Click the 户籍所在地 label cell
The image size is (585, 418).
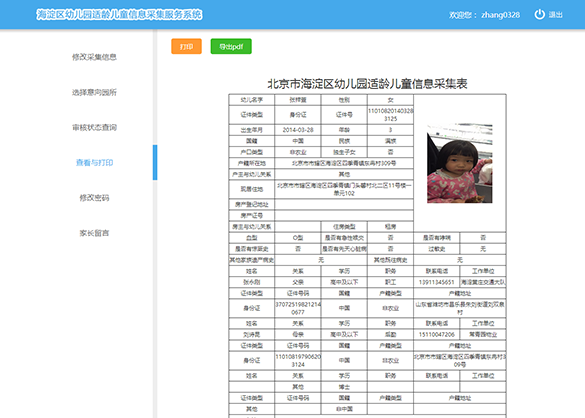pos(251,163)
